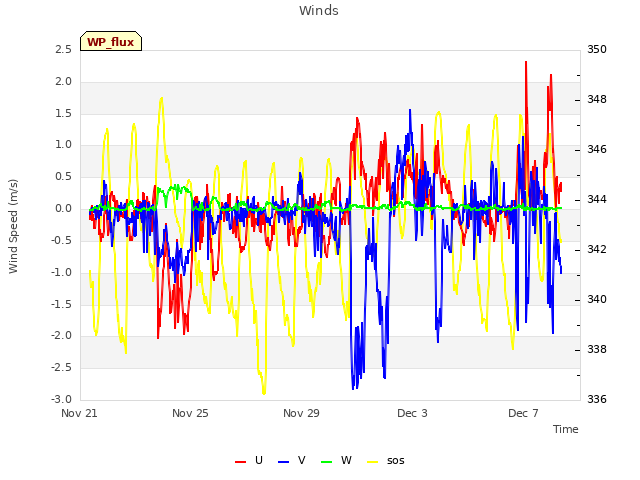Toggle the V series in legend
This screenshot has width=640, height=480.
click(x=291, y=460)
